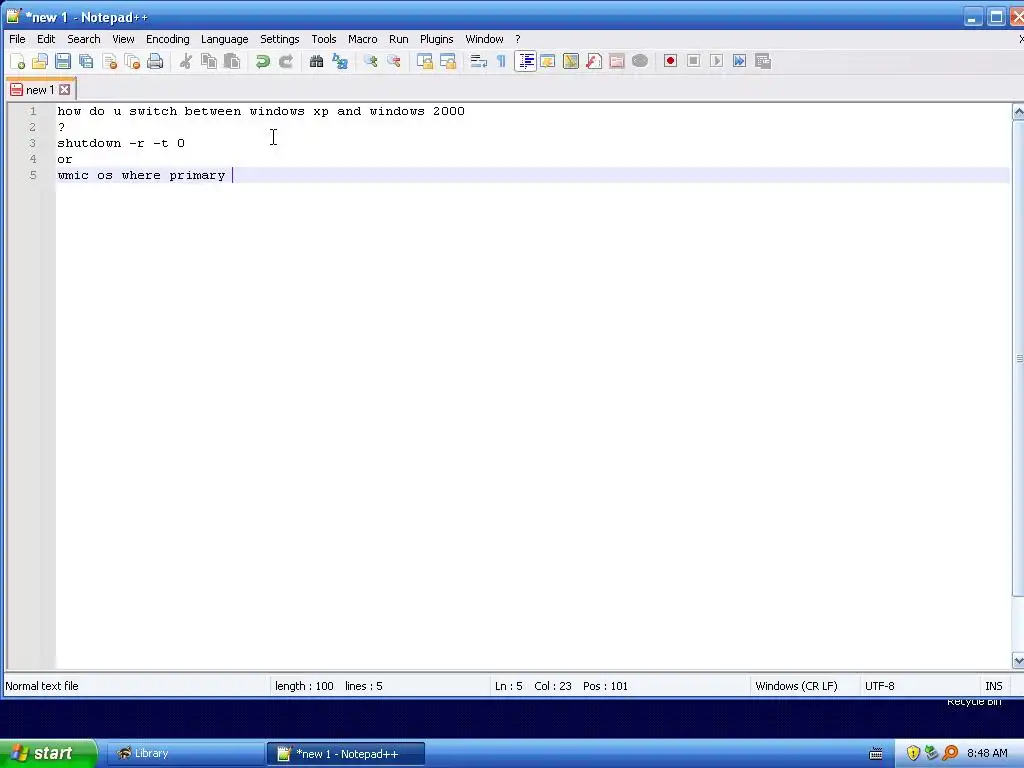
Task: Click the Zoom In toolbar icon
Action: pyautogui.click(x=370, y=61)
